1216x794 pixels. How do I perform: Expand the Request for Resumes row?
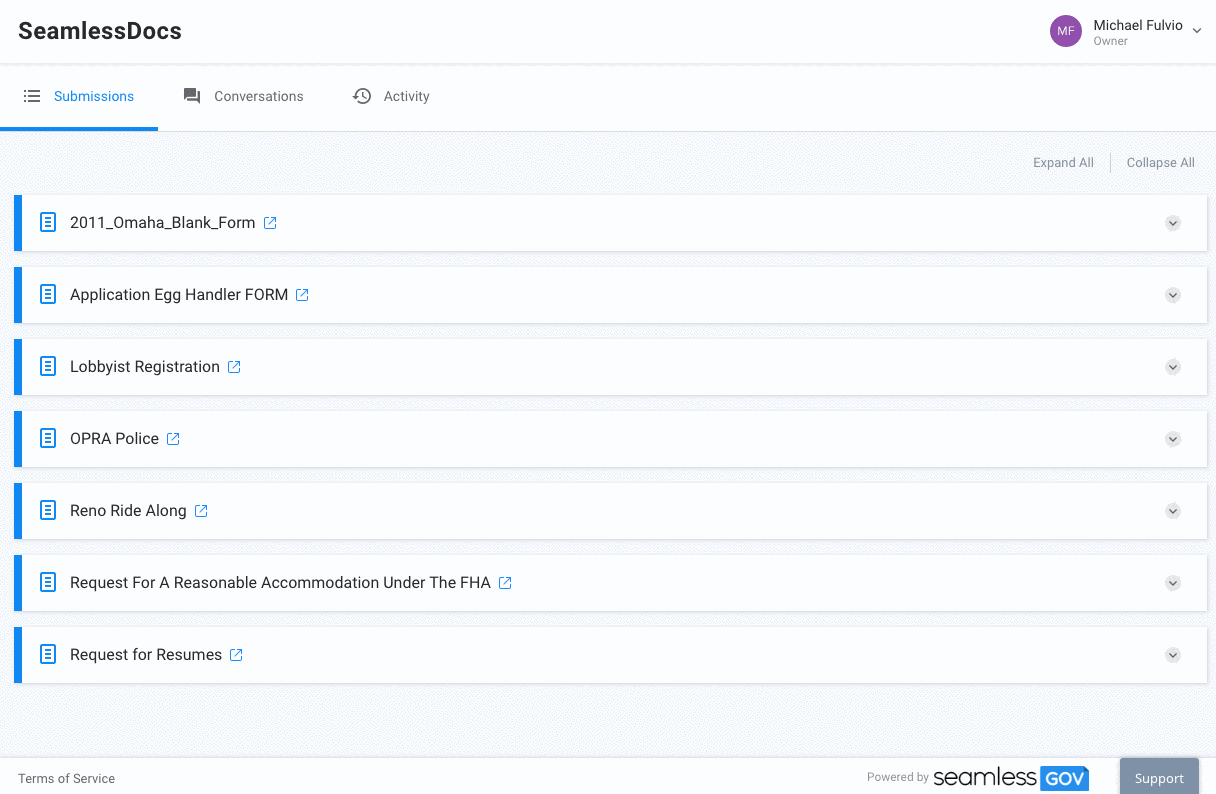1173,655
